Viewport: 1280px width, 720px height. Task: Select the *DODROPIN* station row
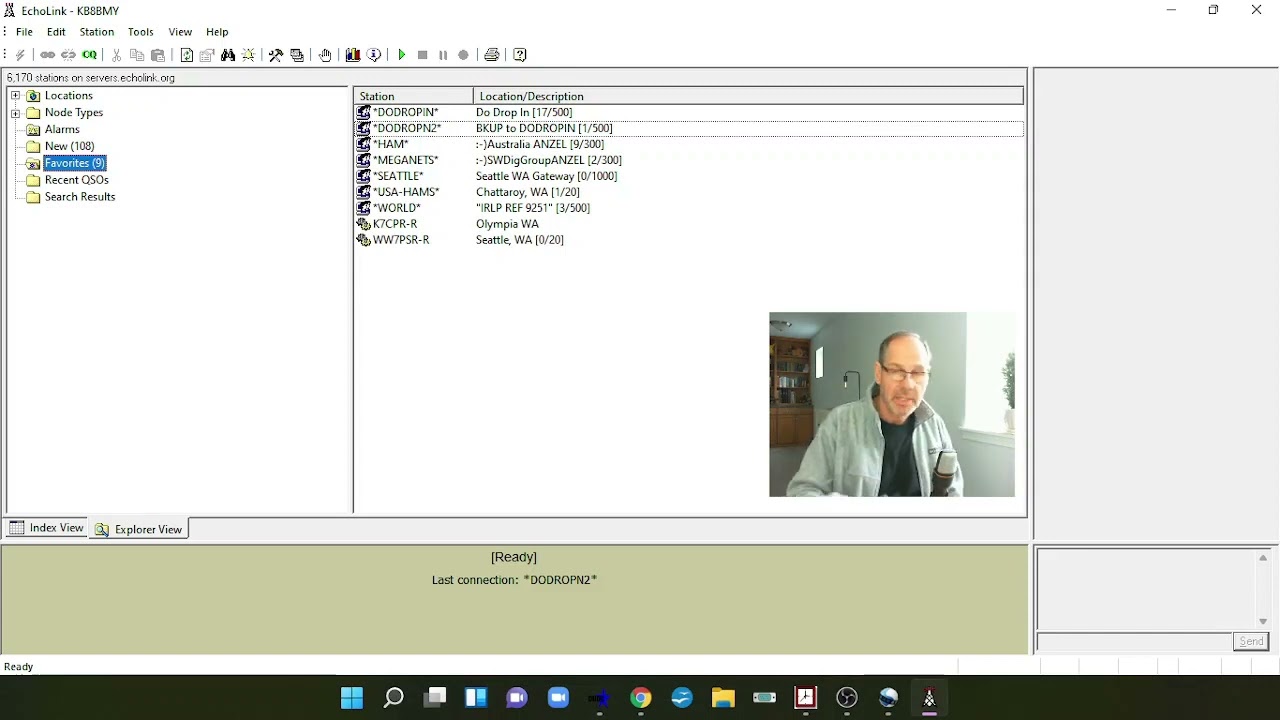(x=689, y=112)
